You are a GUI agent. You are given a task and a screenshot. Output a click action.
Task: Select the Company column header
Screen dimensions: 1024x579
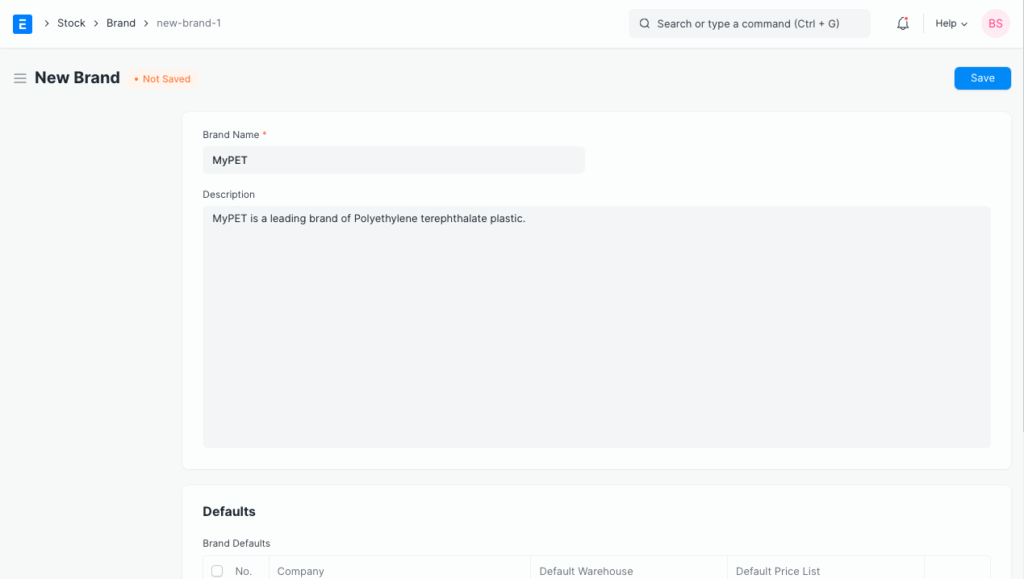(x=301, y=571)
